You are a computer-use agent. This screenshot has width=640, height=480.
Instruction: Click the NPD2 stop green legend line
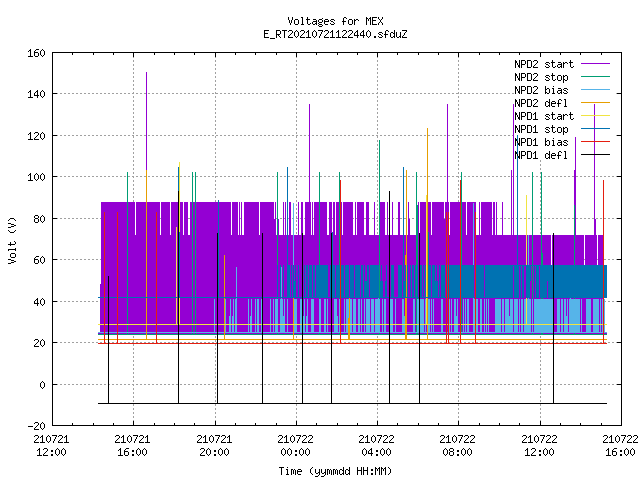pyautogui.click(x=595, y=77)
